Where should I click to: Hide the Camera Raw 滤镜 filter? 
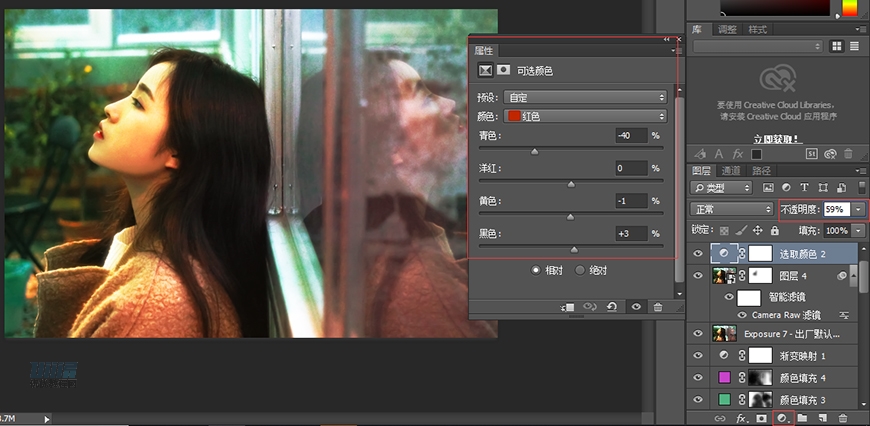[x=742, y=315]
